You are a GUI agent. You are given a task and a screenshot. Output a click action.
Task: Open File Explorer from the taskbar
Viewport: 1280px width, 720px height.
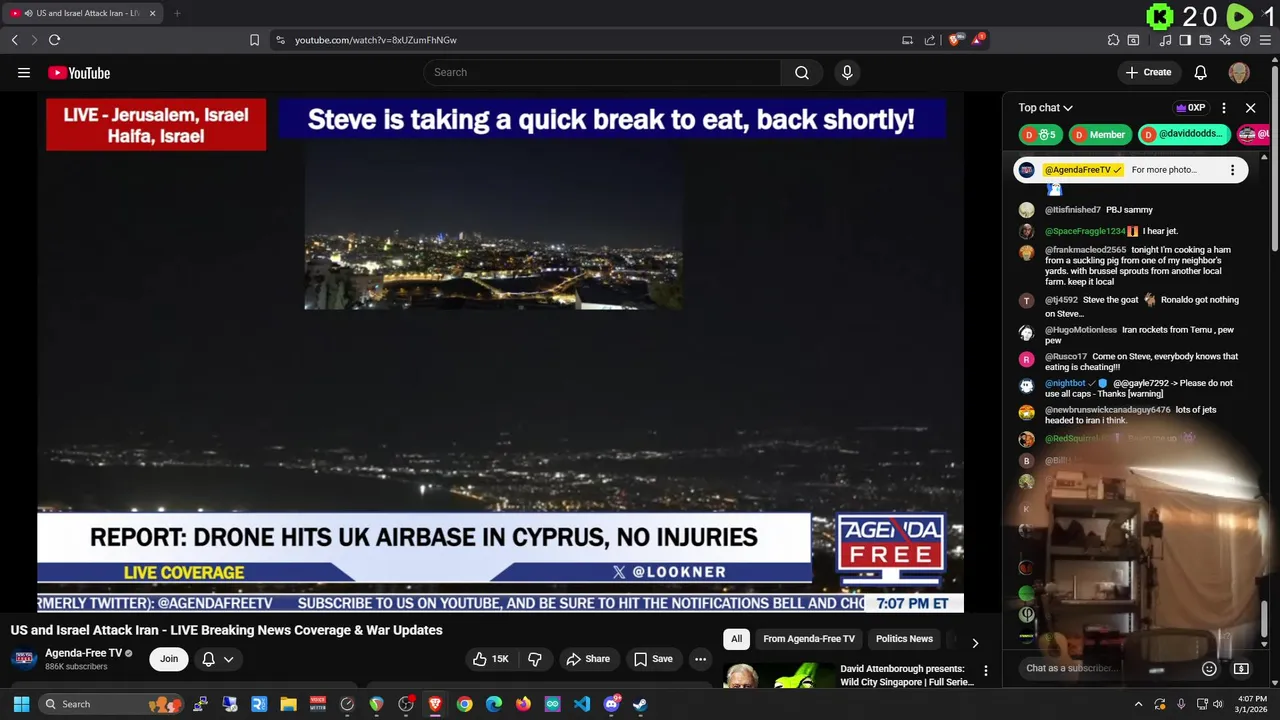point(288,704)
